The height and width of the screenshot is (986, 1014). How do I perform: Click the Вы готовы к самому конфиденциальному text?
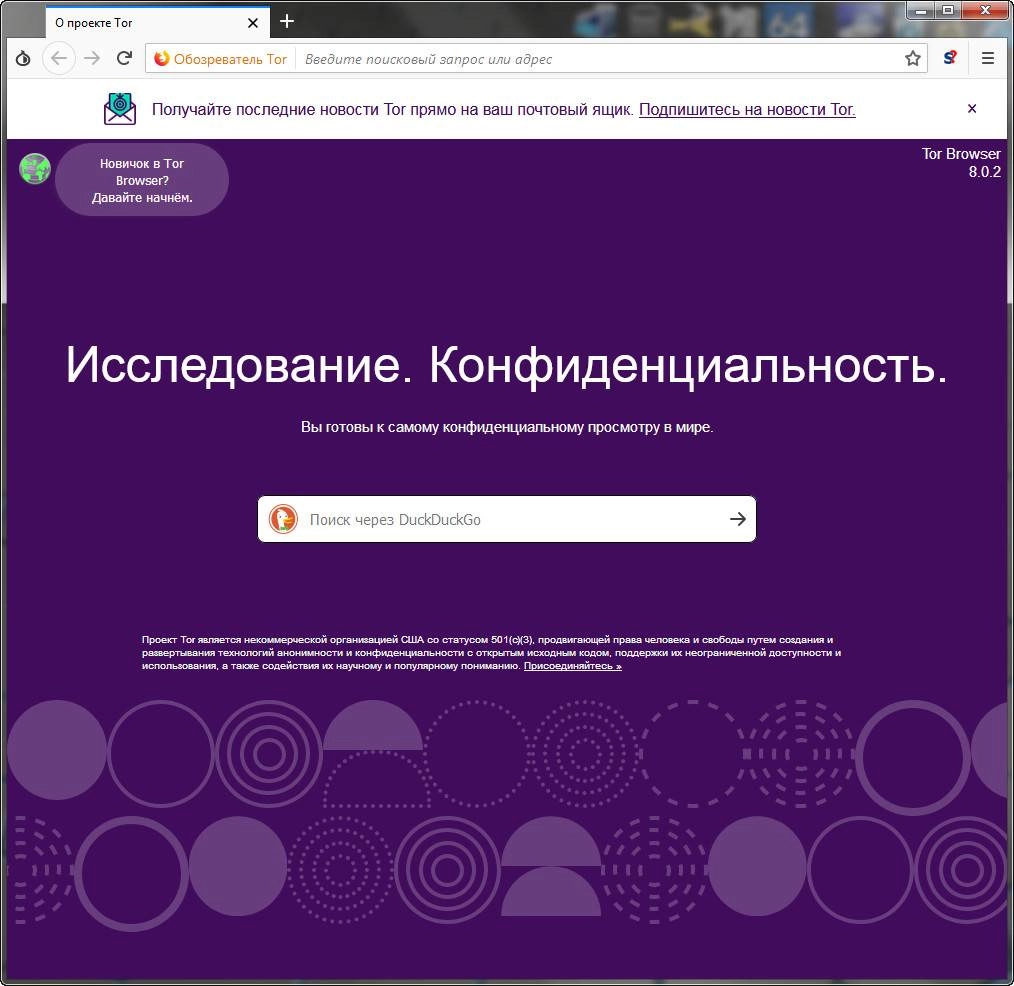pyautogui.click(x=506, y=427)
